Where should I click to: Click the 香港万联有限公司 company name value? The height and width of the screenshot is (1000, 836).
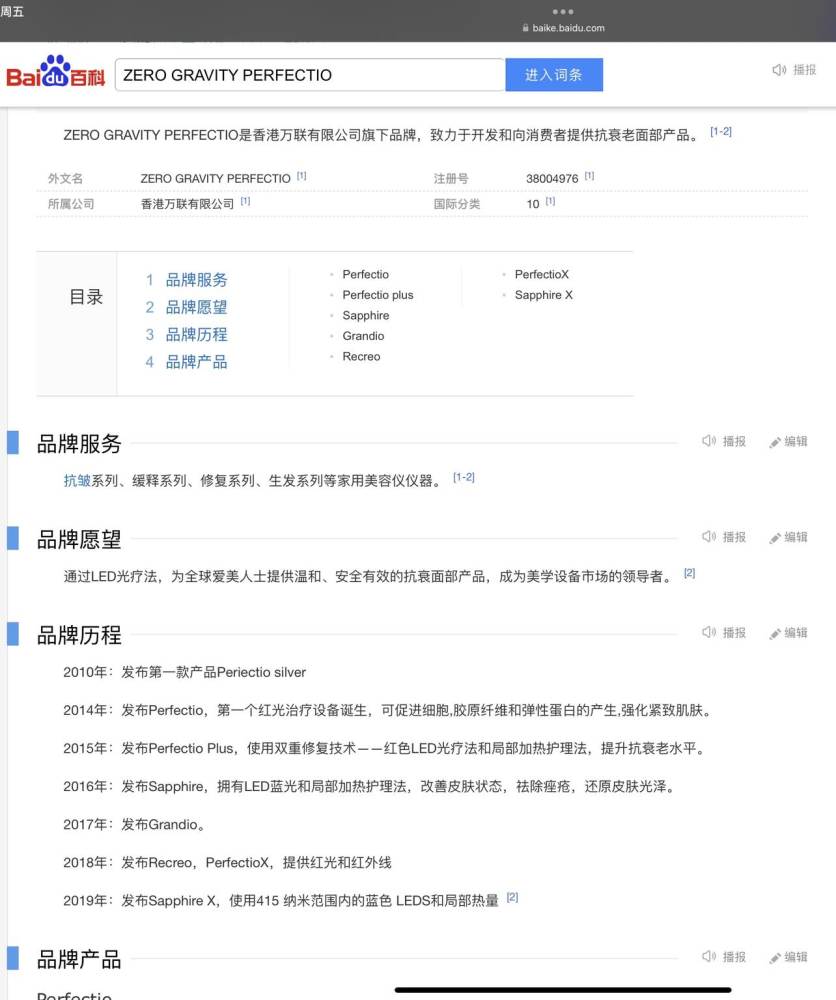coord(187,204)
